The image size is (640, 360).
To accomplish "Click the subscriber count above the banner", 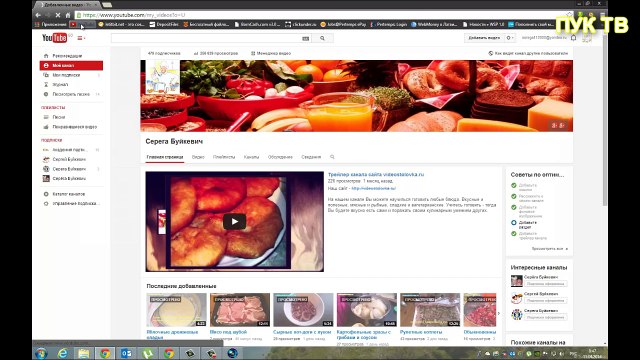I will 164,53.
